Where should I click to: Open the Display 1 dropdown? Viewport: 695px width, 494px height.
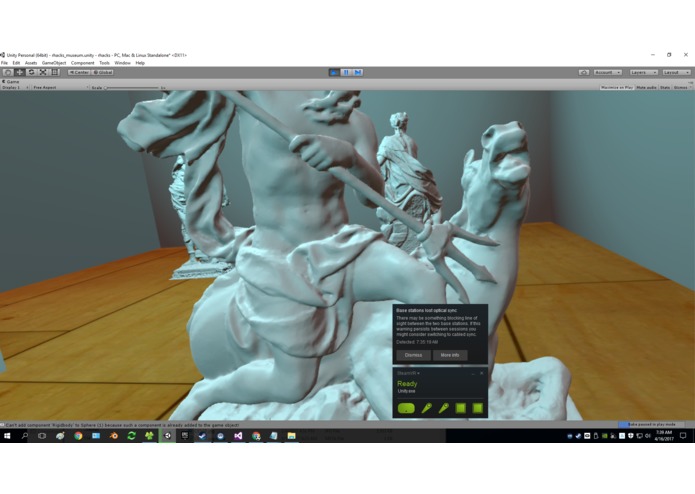tap(15, 88)
